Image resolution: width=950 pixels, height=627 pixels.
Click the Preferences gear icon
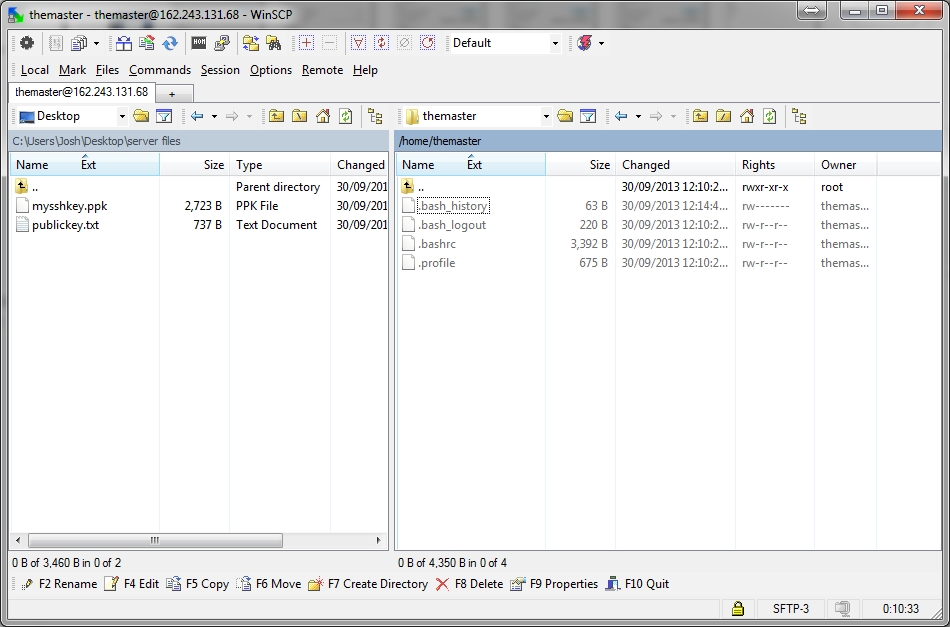27,43
